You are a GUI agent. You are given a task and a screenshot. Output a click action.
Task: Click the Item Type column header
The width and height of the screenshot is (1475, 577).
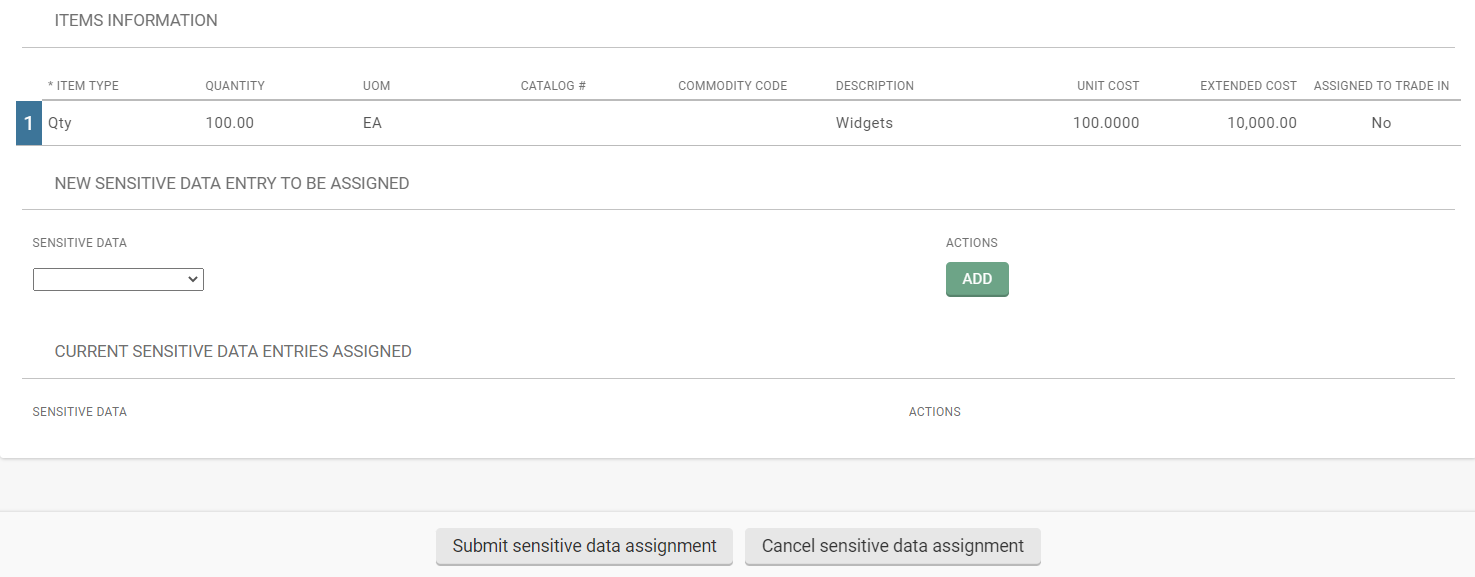(83, 86)
